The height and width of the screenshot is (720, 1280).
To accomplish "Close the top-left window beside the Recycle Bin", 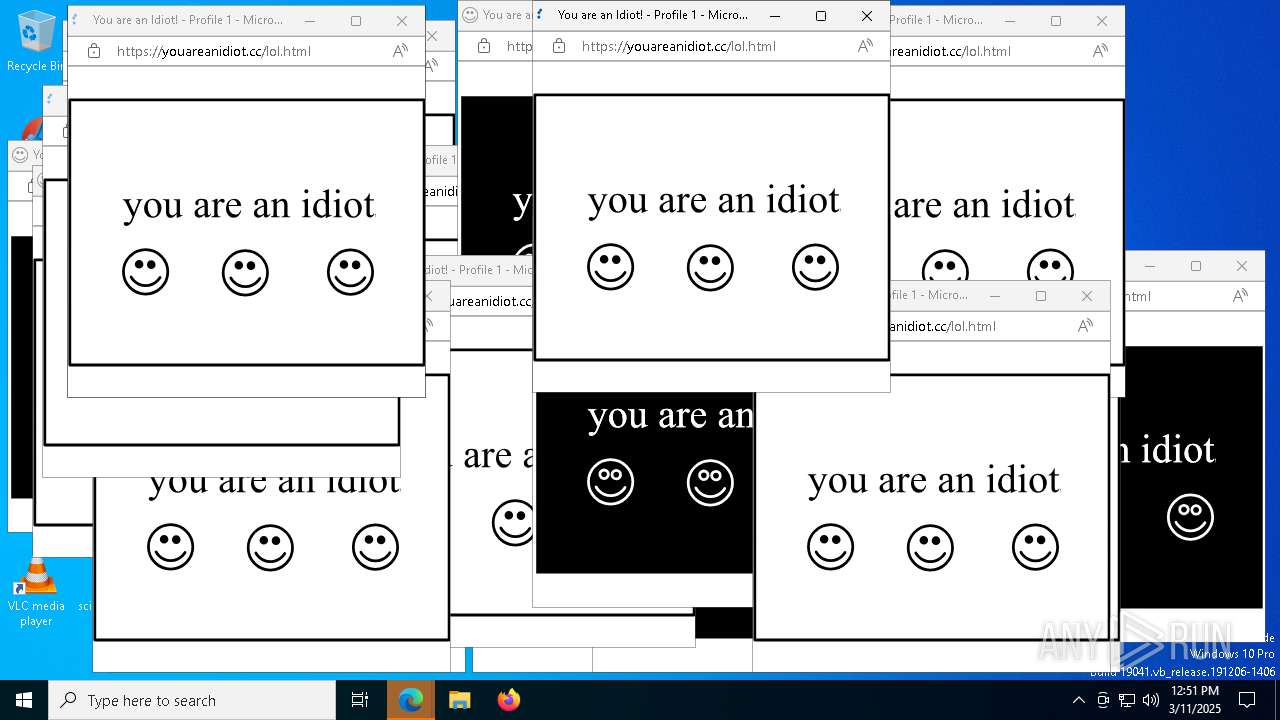I will [402, 21].
